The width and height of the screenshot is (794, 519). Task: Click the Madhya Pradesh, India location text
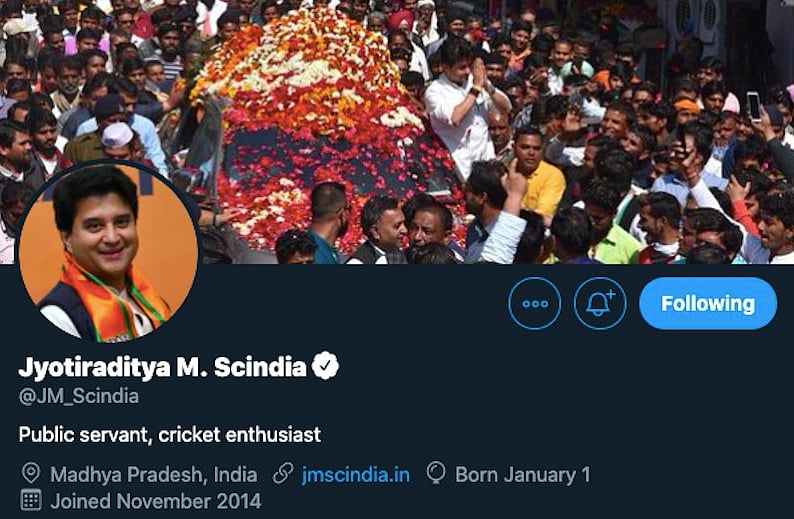click(153, 474)
